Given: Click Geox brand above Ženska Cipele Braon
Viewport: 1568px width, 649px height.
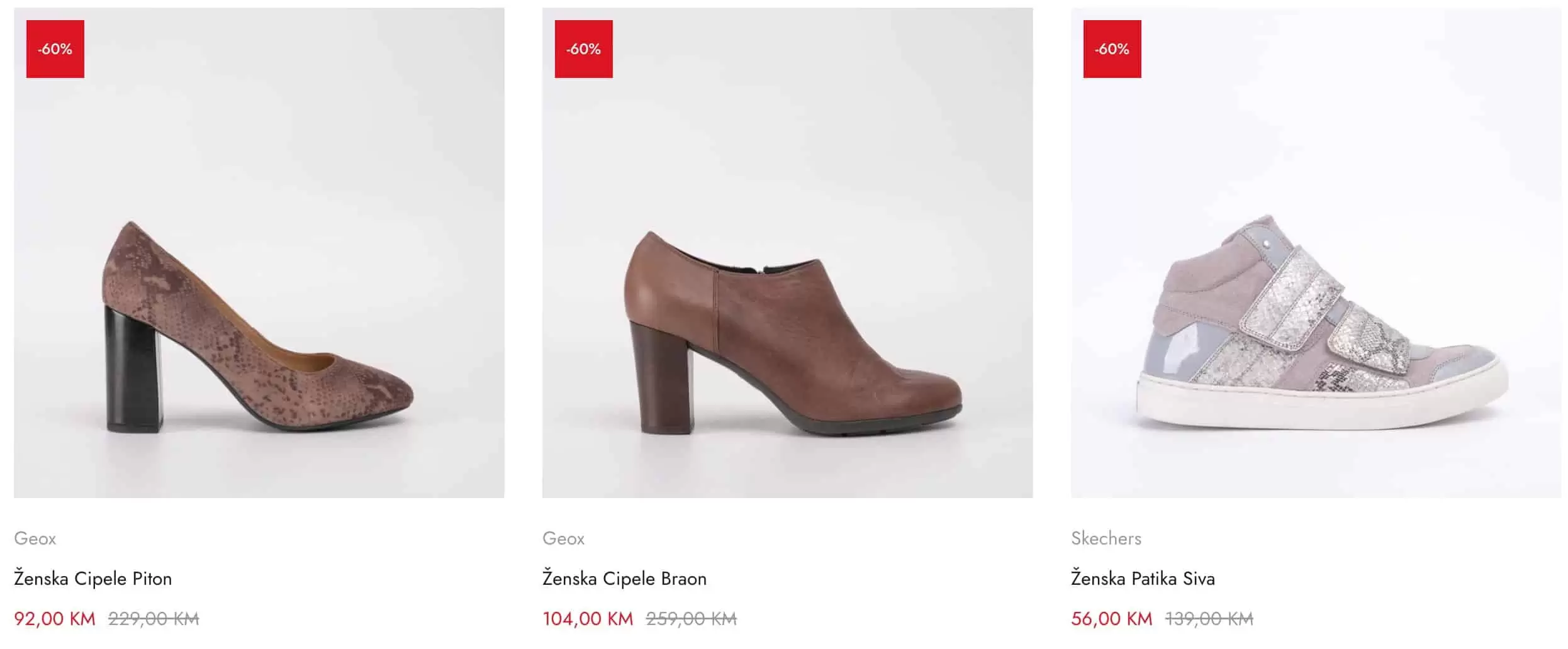Looking at the screenshot, I should [x=564, y=538].
